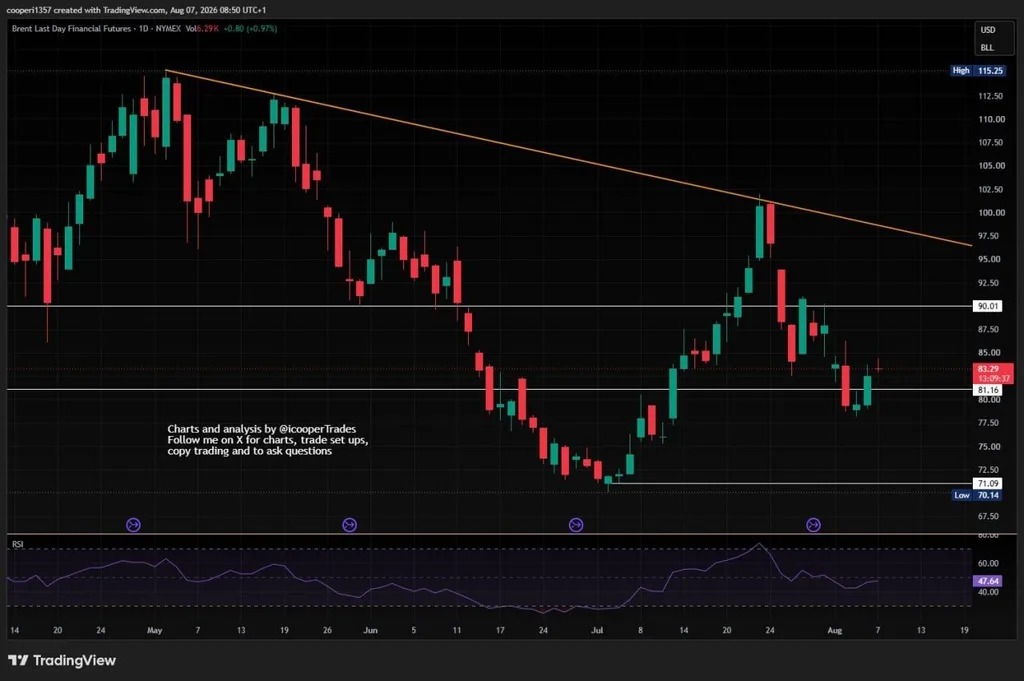
Task: Click the event marker just before the Jul label
Action: click(x=576, y=524)
